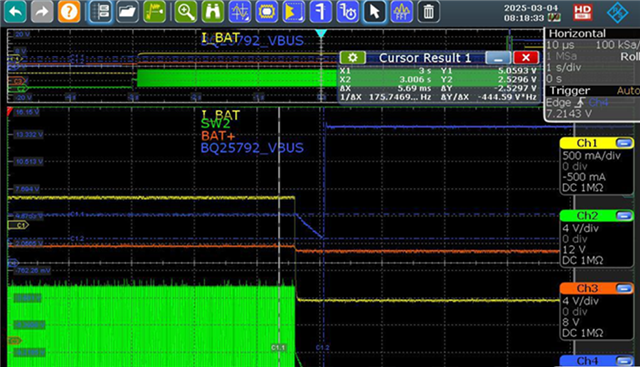
Task: Click the Ch1 500 mA/div scale value
Action: [591, 156]
